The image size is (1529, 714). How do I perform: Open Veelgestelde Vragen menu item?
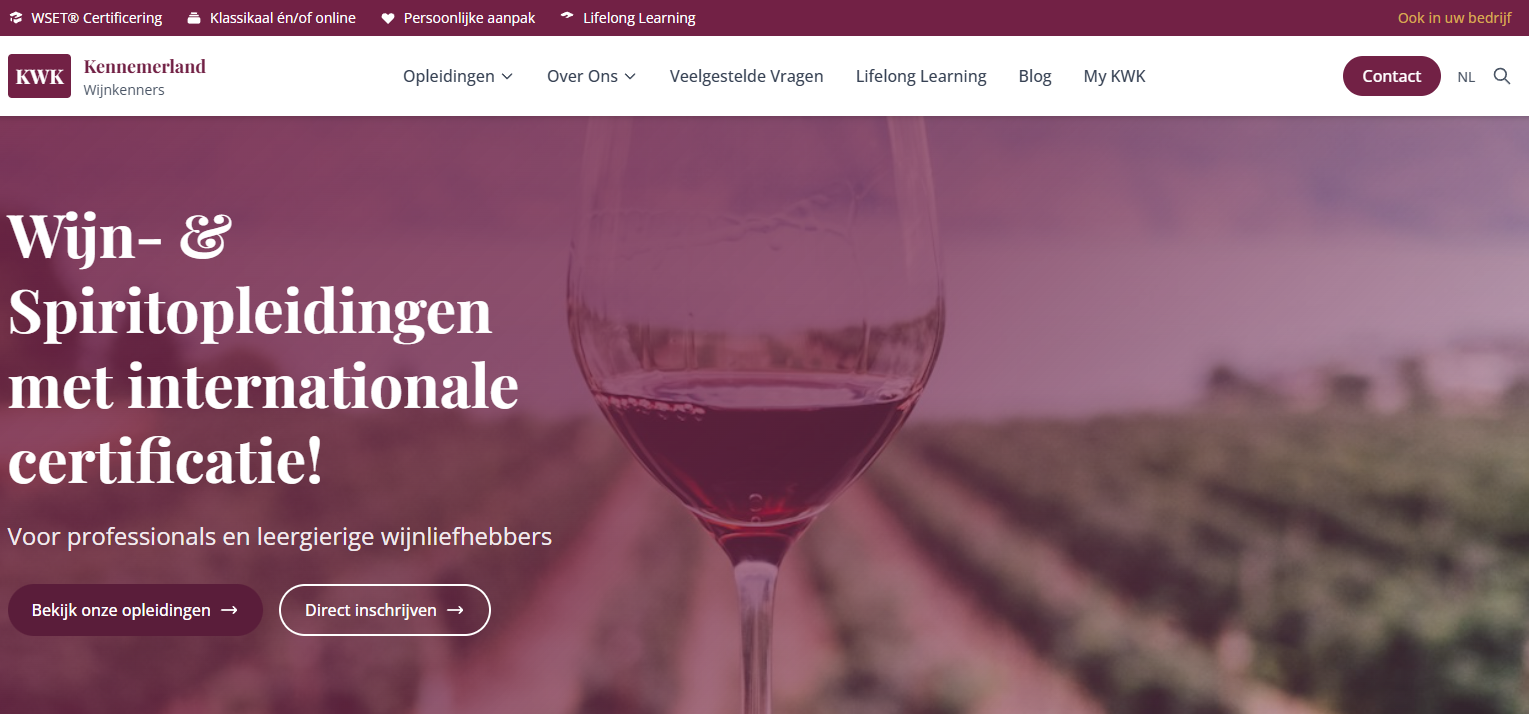747,76
